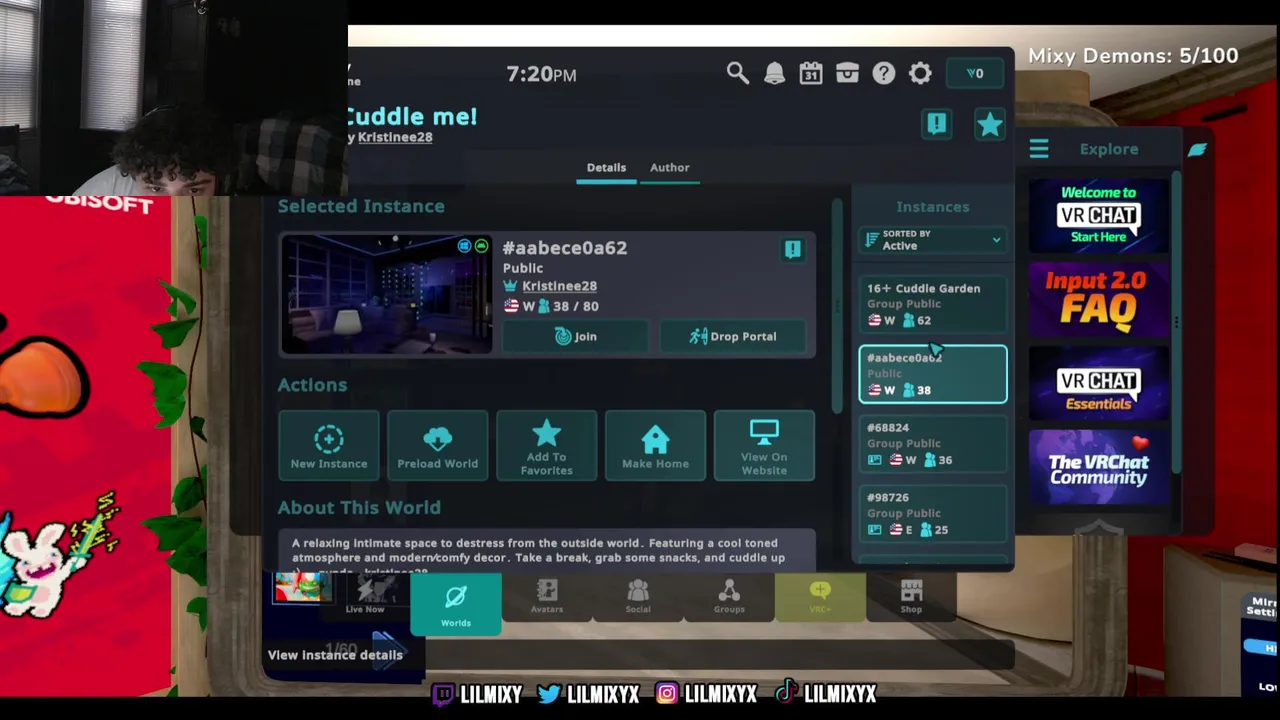Select instance #aabece0a62 in list

[x=933, y=374]
